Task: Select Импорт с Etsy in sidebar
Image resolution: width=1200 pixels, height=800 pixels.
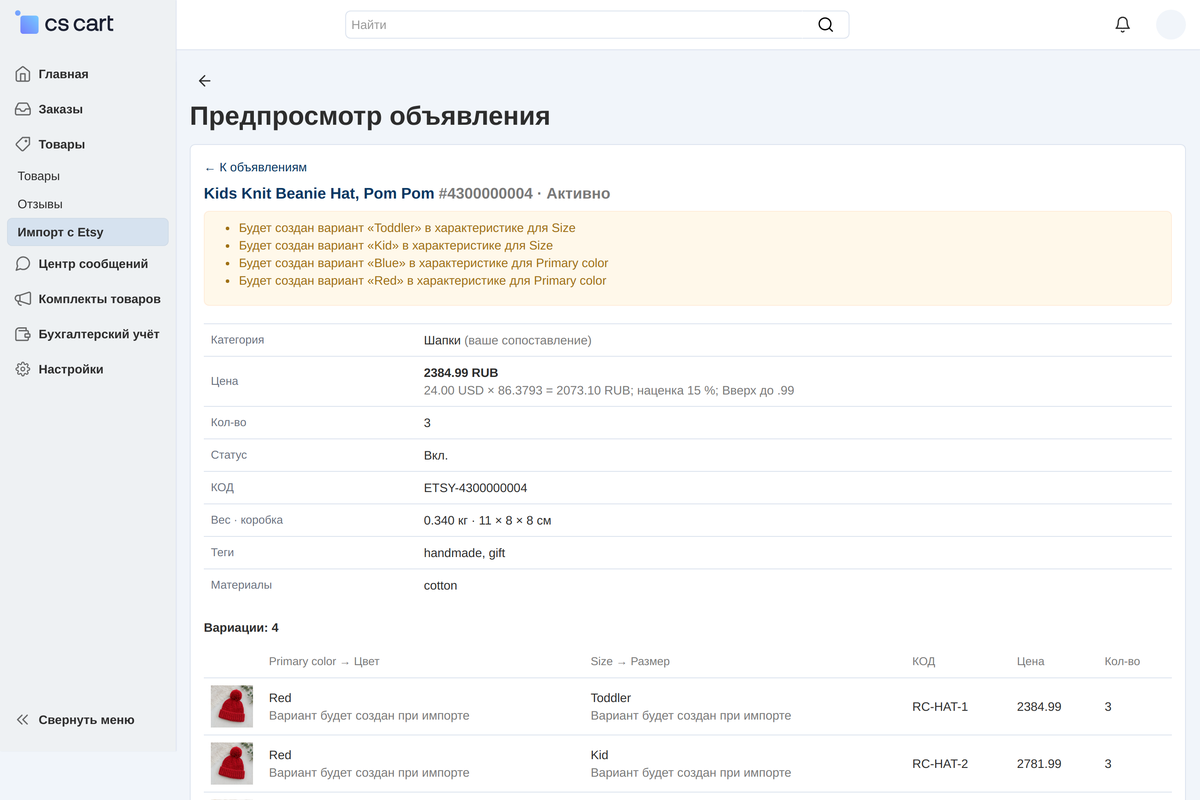Action: 88,232
